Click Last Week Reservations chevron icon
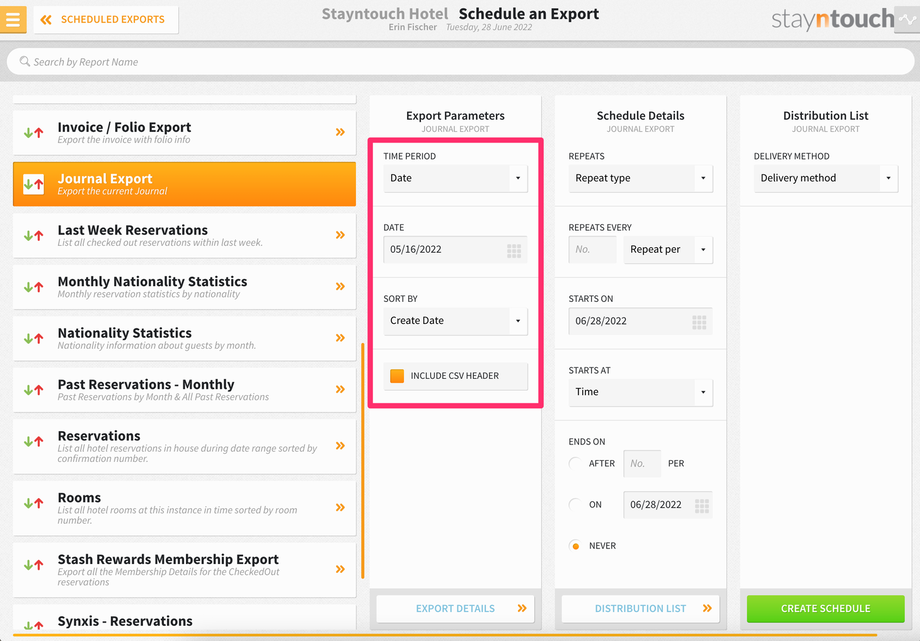 pyautogui.click(x=340, y=235)
